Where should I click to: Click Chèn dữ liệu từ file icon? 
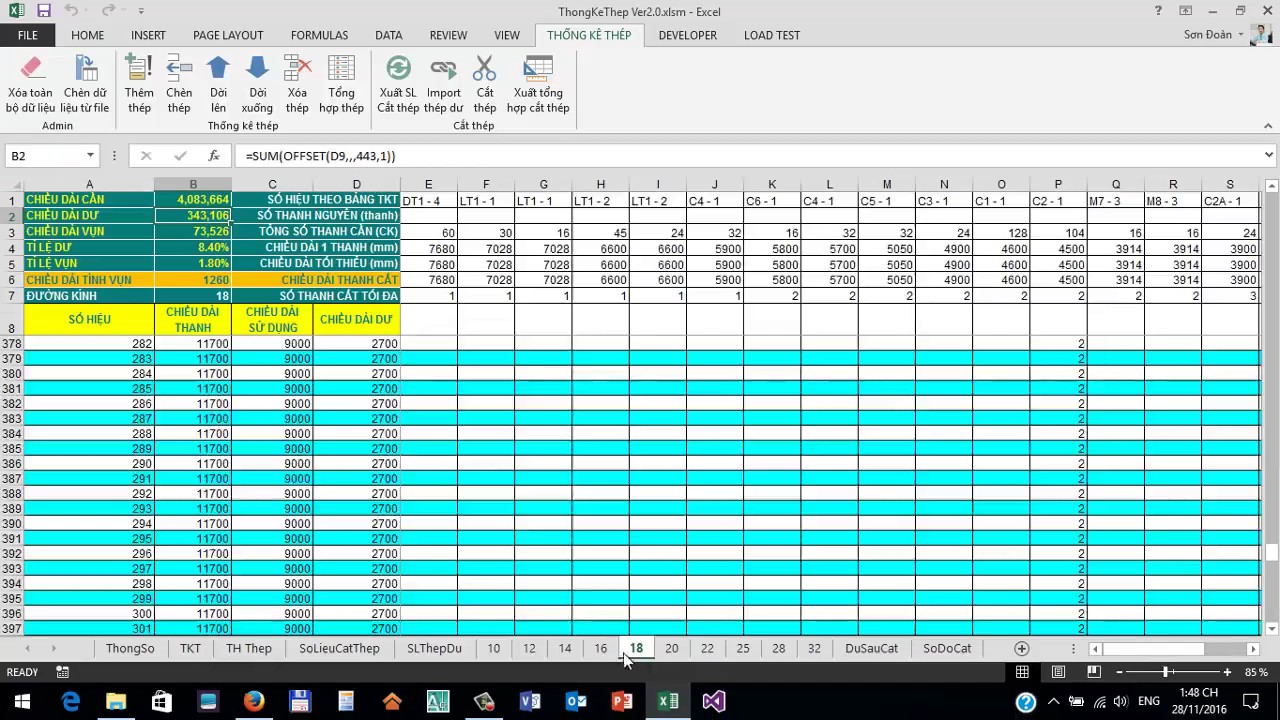pos(85,68)
